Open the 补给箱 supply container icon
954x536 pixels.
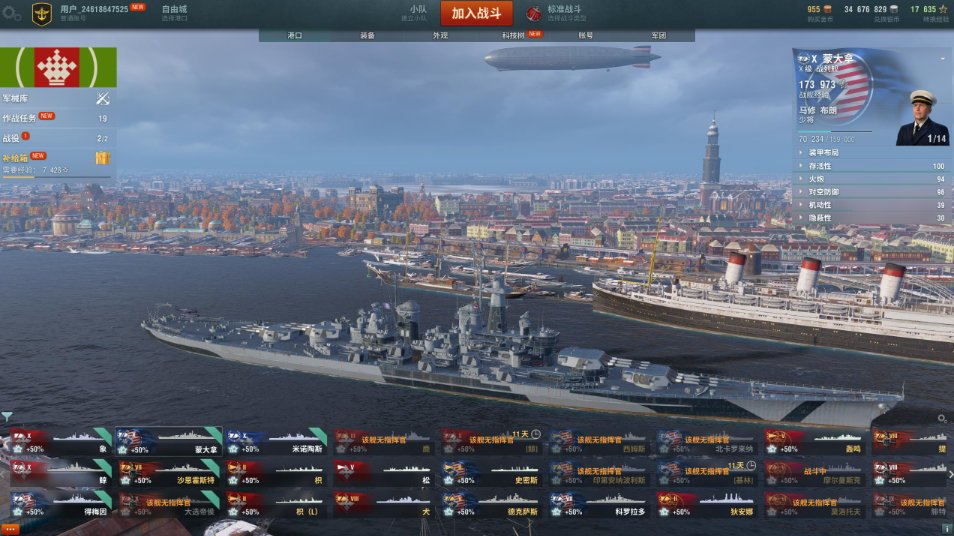pos(102,158)
